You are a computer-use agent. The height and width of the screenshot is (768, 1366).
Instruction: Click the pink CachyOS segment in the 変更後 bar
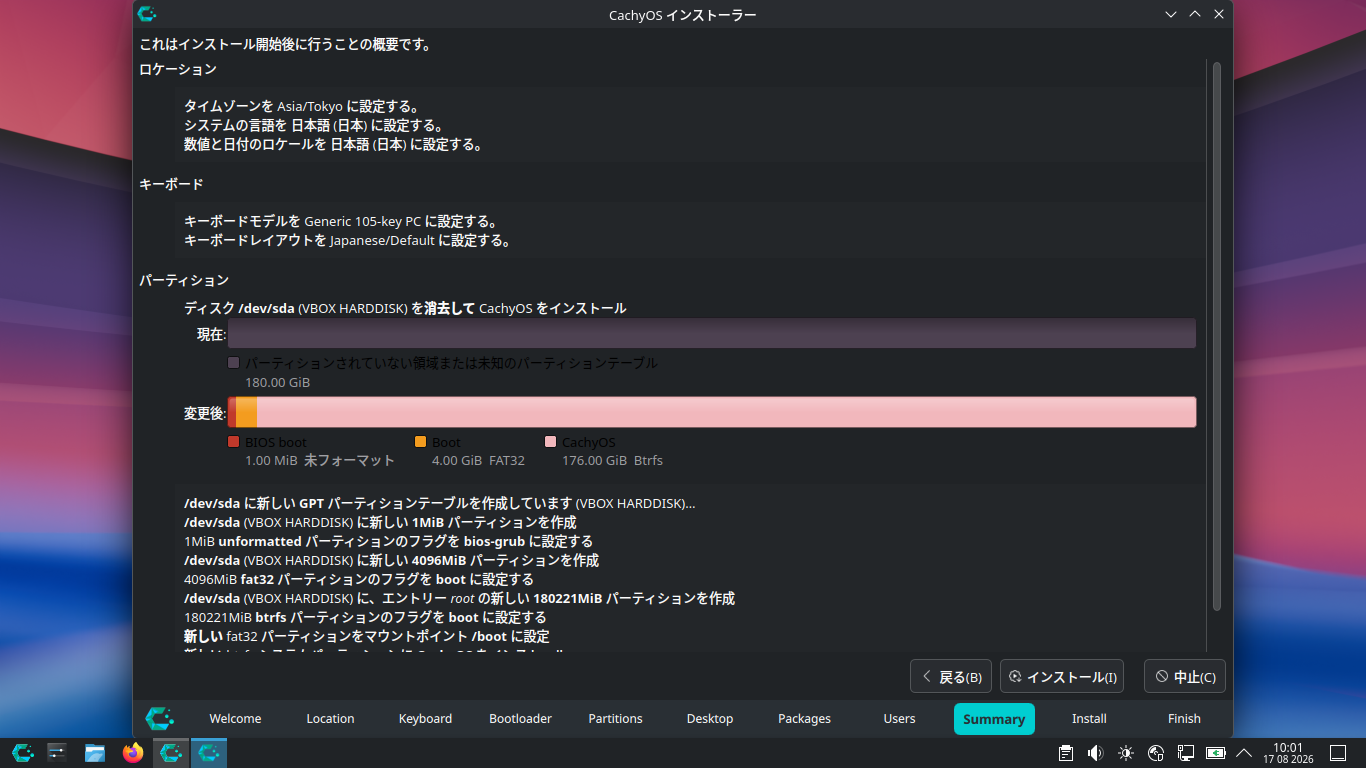[x=726, y=412]
